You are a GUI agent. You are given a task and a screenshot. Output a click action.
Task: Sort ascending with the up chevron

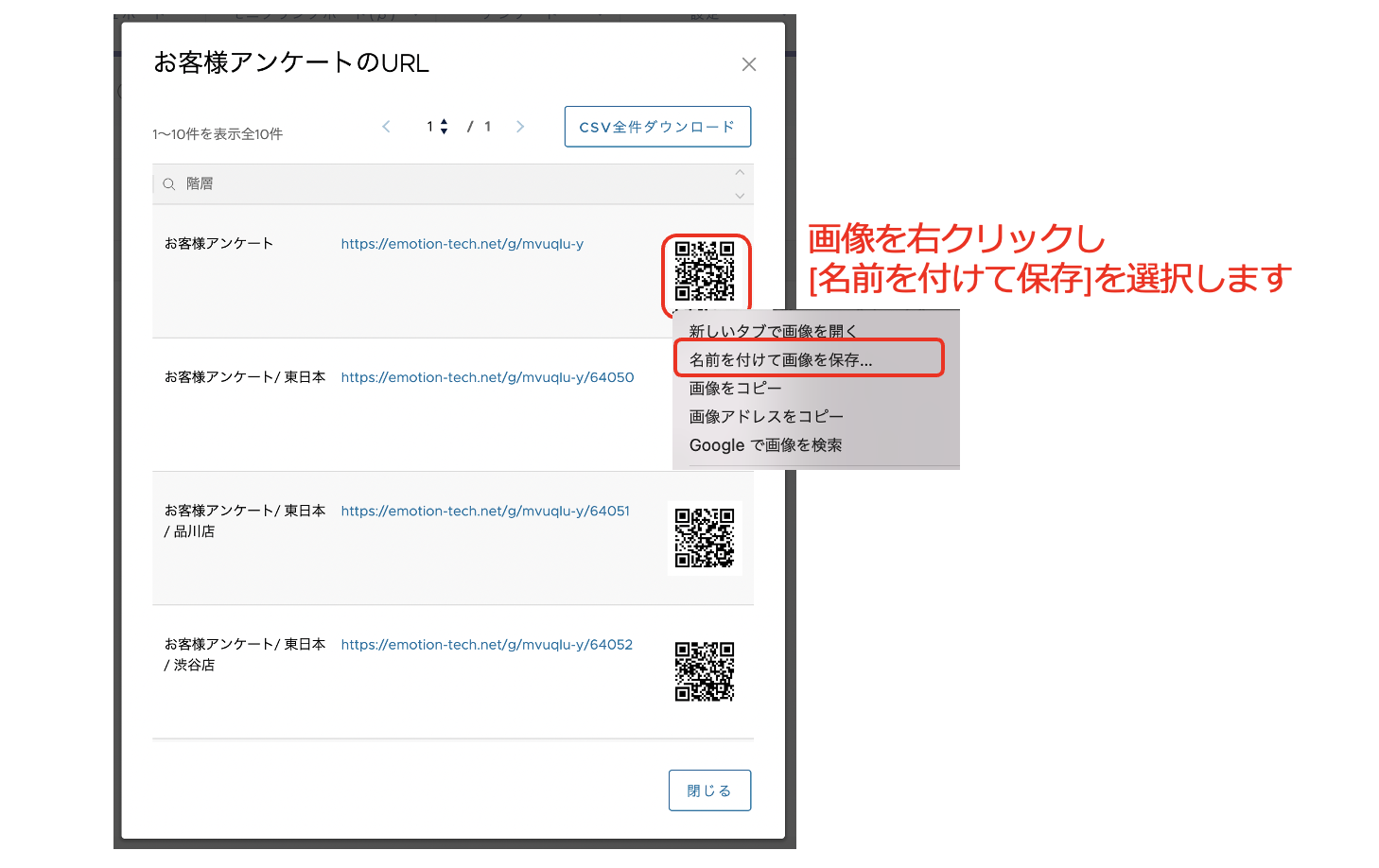740,173
